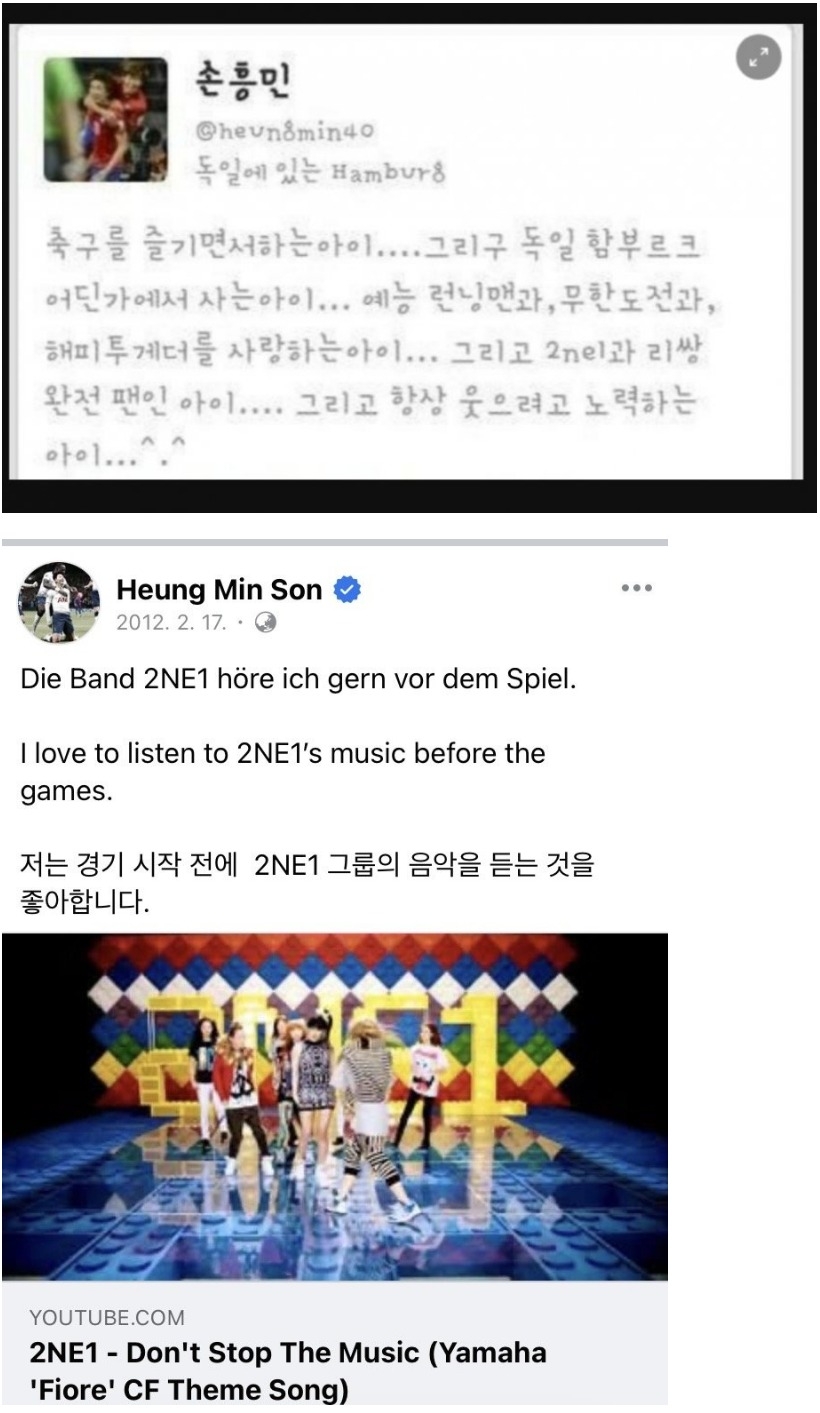Open the Heung Min Son page name
Image resolution: width=820 pixels, height=1413 pixels.
(219, 590)
